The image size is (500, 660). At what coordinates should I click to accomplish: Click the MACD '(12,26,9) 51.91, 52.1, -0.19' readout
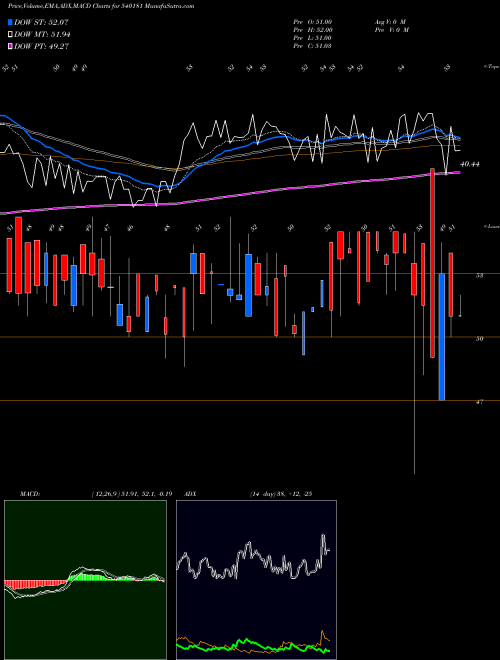click(x=131, y=494)
